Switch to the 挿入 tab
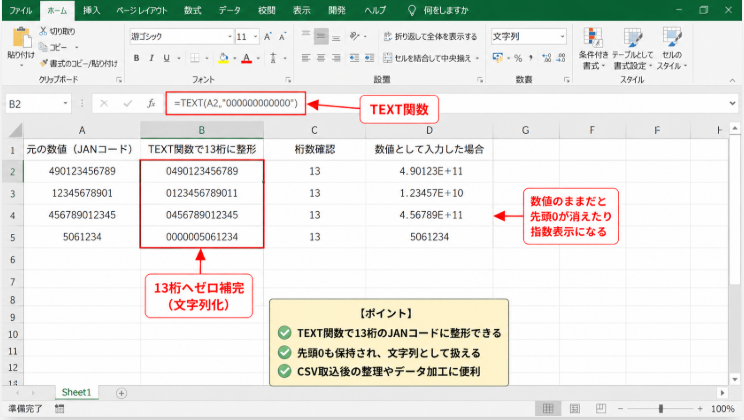 coord(91,10)
